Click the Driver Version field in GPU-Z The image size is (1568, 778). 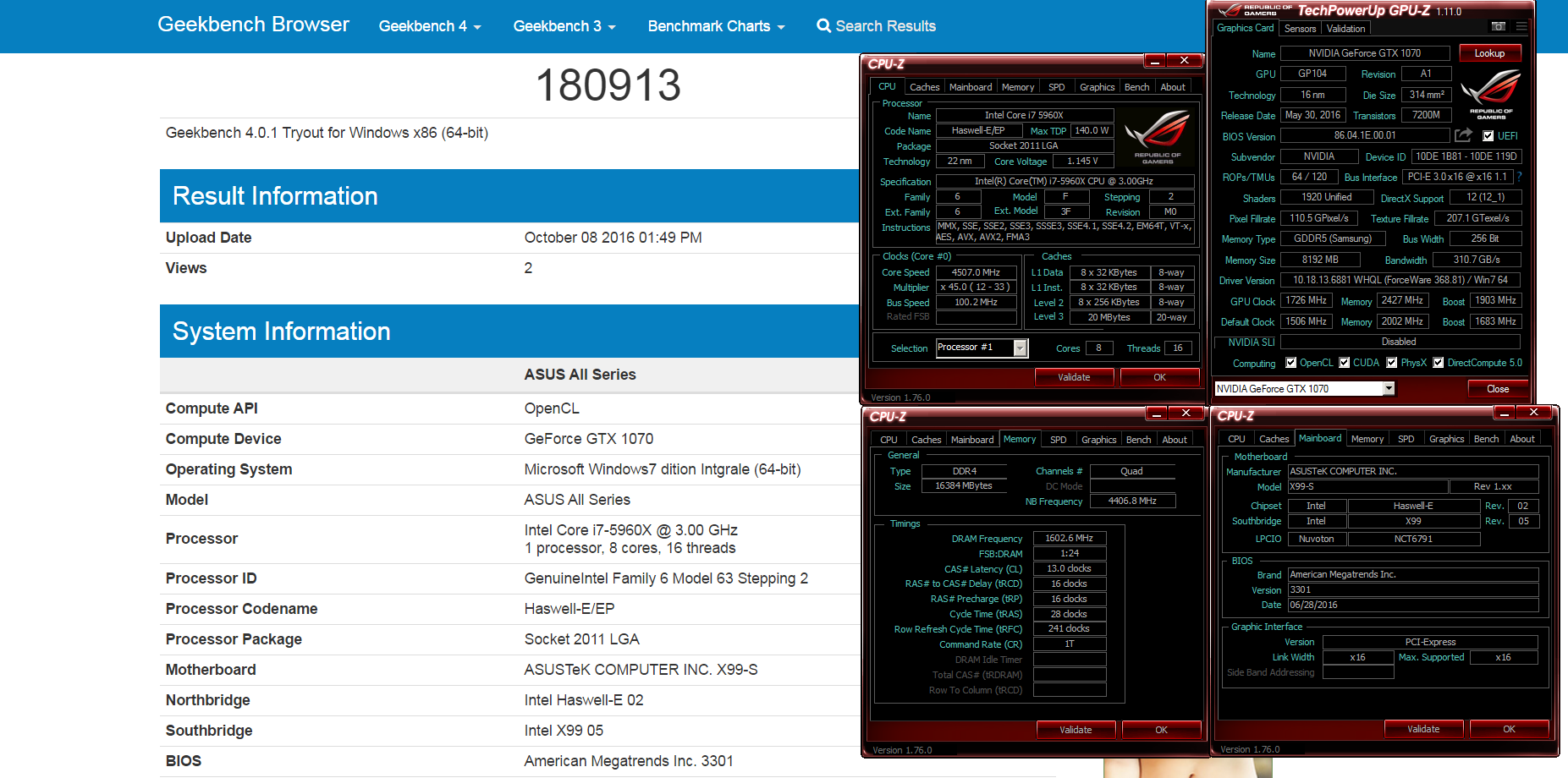[x=1400, y=280]
